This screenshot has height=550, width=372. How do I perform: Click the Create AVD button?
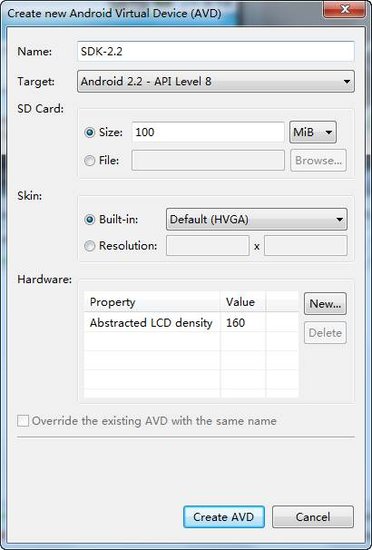(x=224, y=517)
